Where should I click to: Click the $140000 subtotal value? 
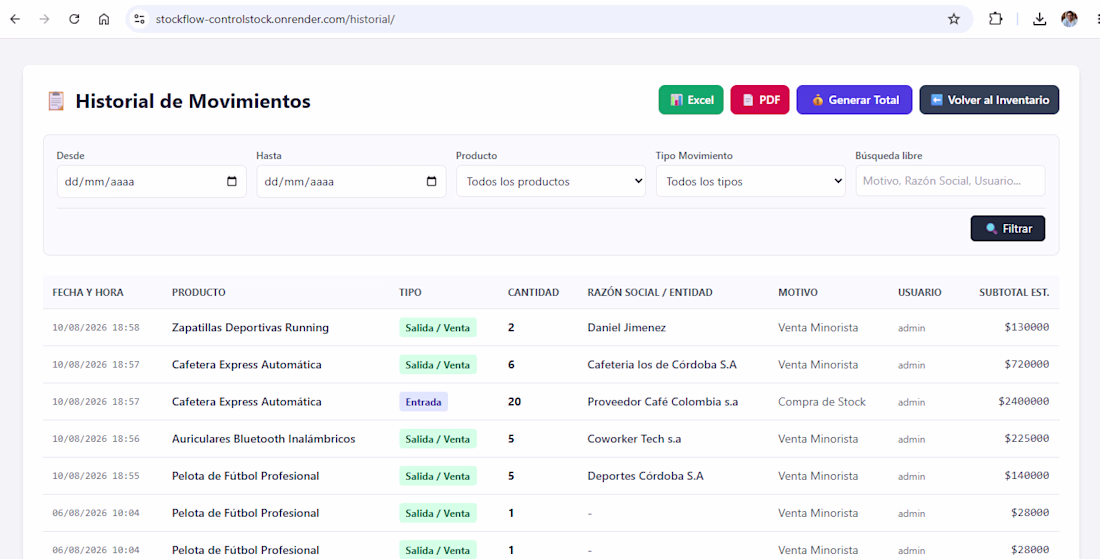(1027, 476)
